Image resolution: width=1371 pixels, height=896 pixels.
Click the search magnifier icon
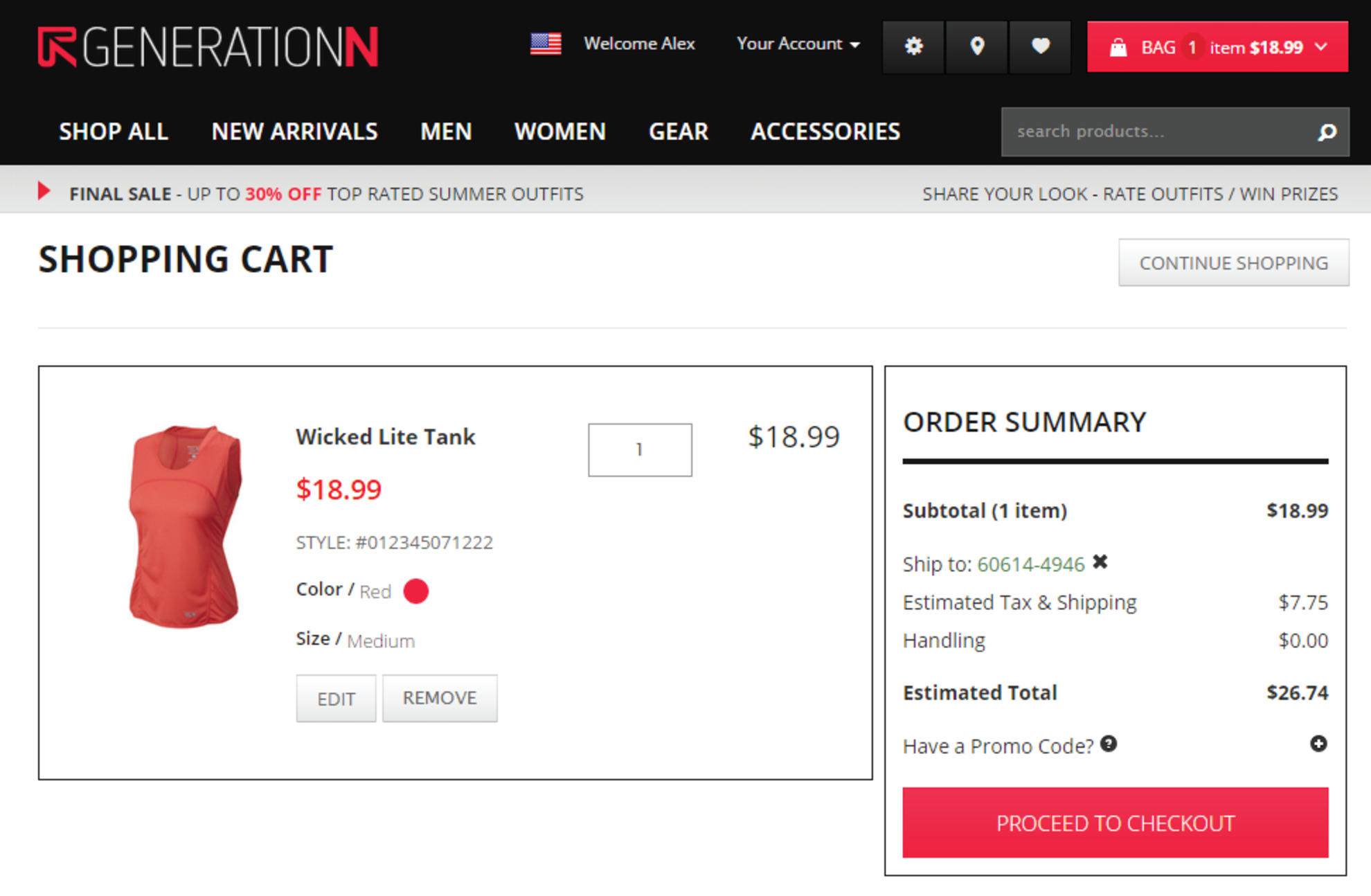click(1327, 132)
